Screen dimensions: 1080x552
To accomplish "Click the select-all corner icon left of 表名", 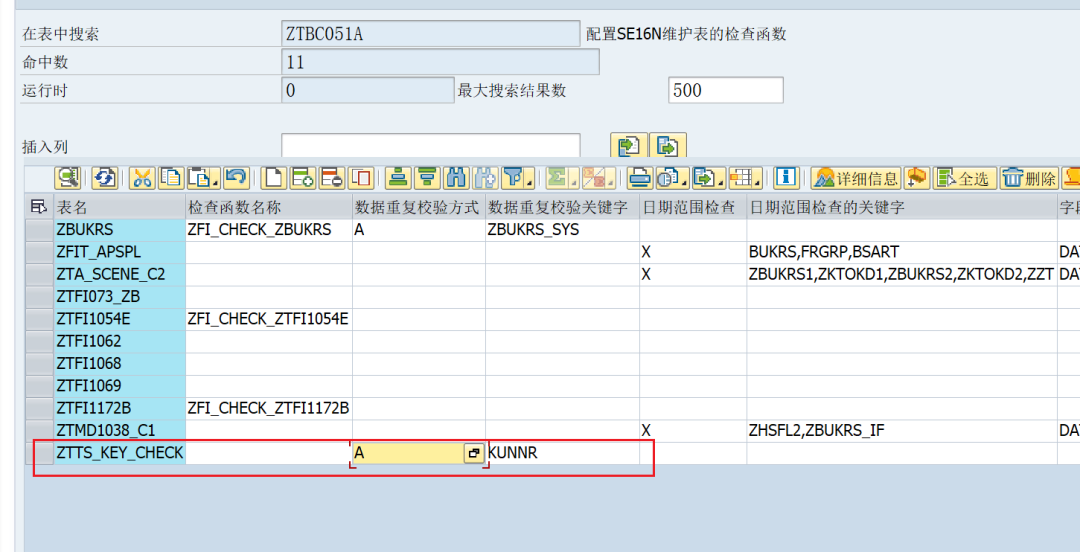I will tap(39, 207).
